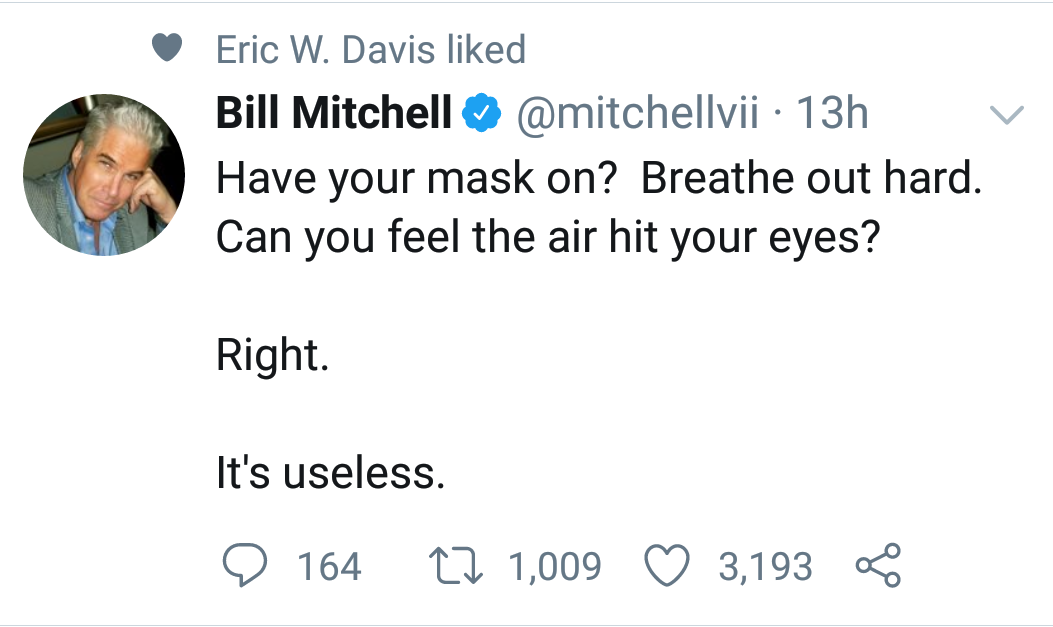Visit the @mitchellvii handle

[x=636, y=115]
